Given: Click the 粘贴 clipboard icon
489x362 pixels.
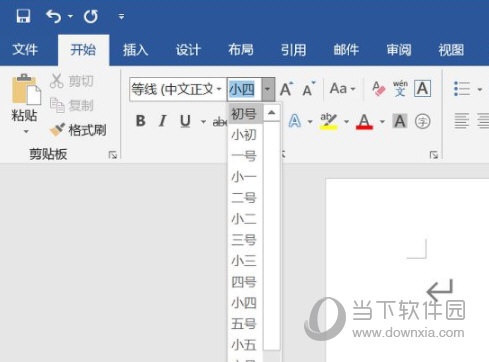Looking at the screenshot, I should point(26,89).
